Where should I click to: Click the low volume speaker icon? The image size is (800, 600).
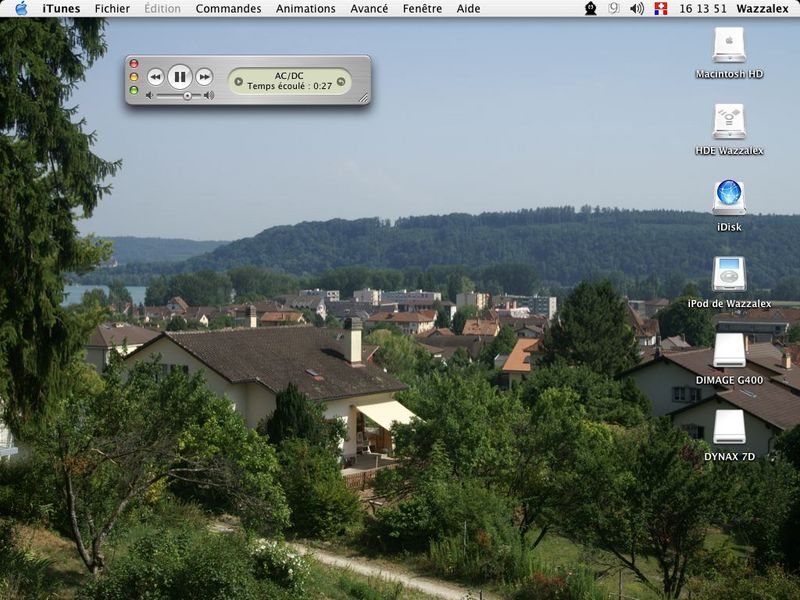(x=149, y=95)
